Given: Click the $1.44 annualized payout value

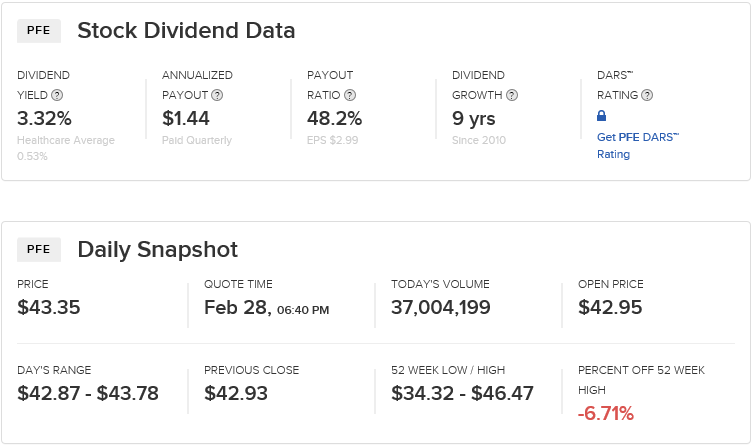Looking at the screenshot, I should (186, 119).
